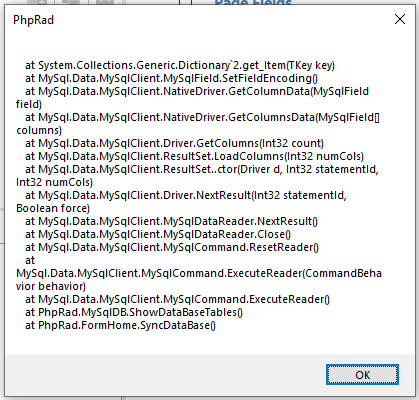
Task: Click the ResultSet.LoadColumns trace line
Action: tap(194, 156)
